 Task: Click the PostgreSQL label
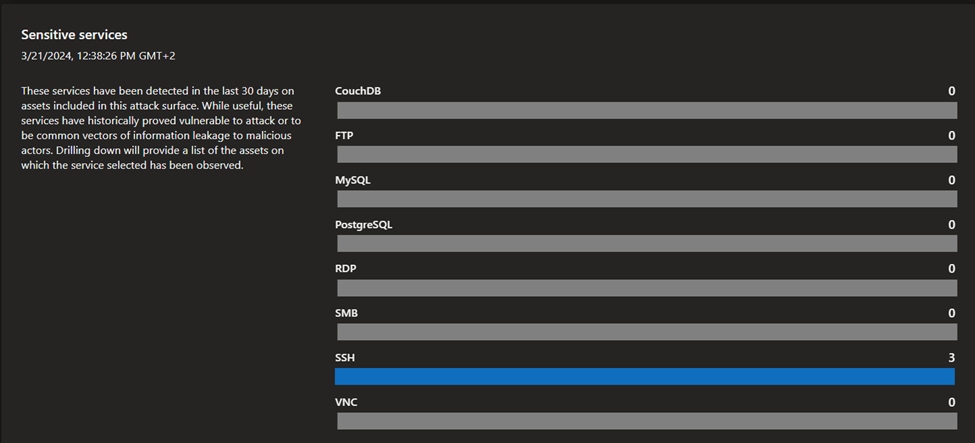pyautogui.click(x=363, y=225)
